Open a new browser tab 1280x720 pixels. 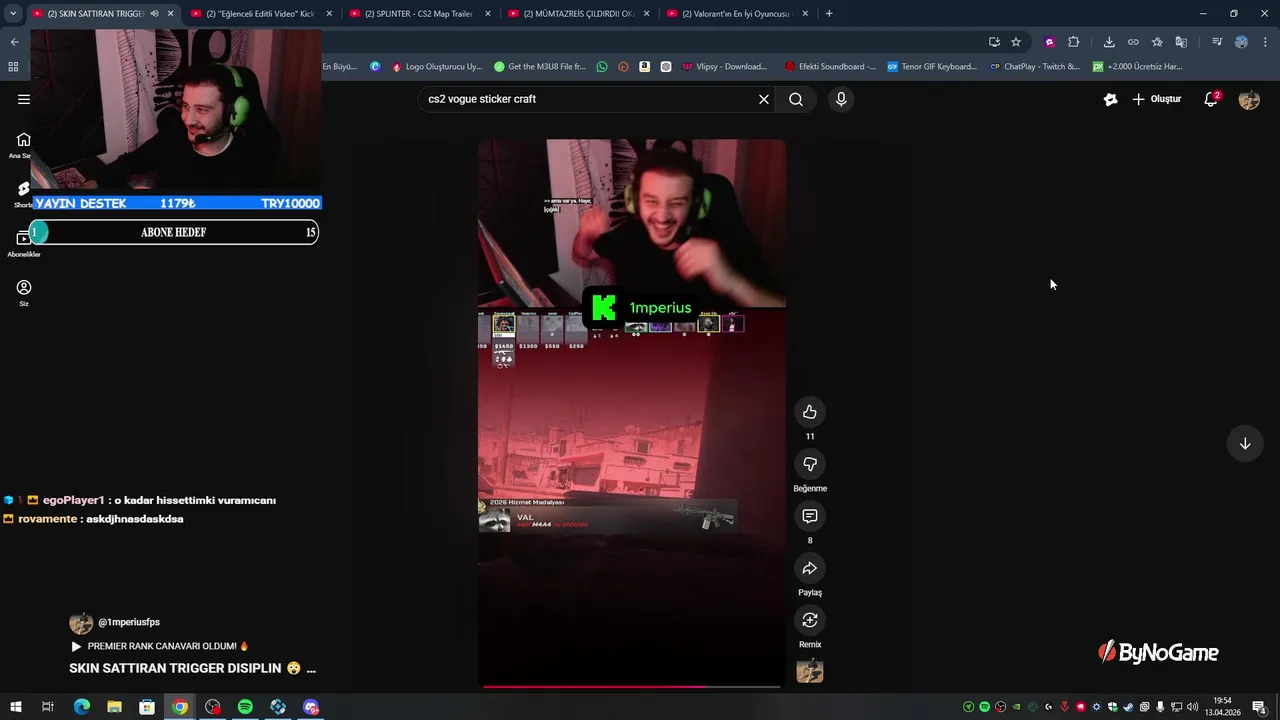point(829,14)
